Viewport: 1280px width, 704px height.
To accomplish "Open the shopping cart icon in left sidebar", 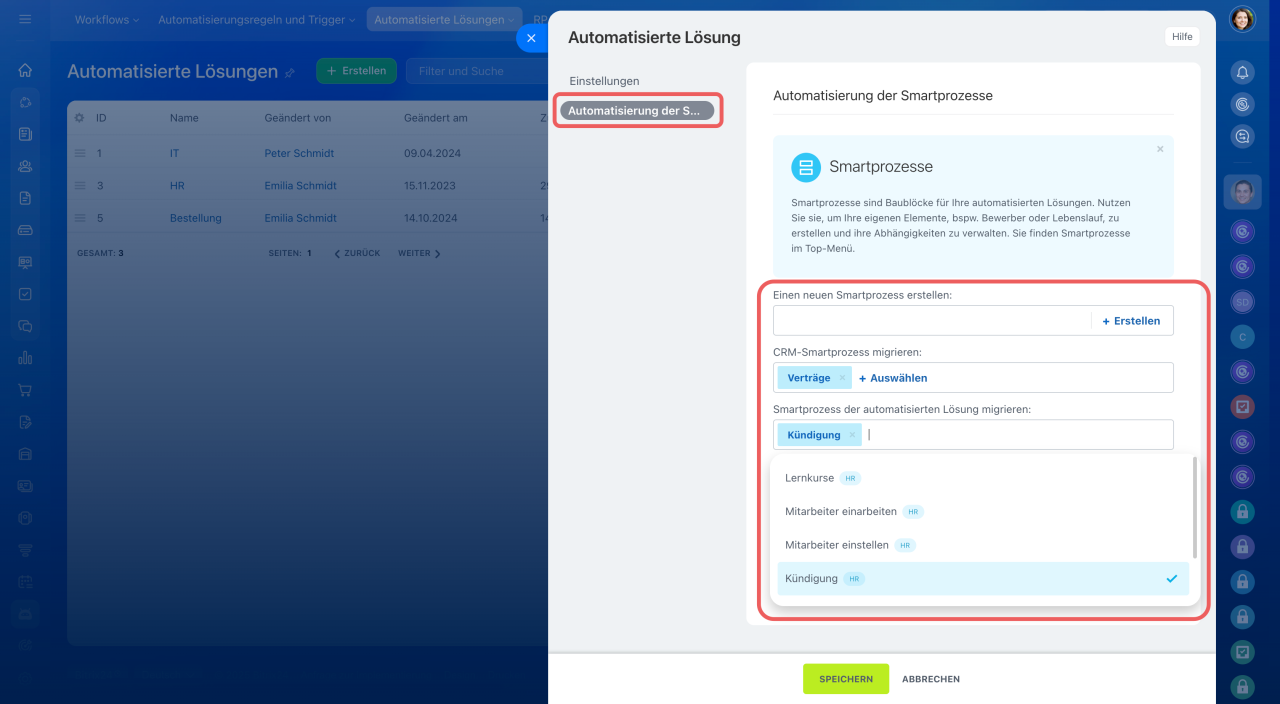I will point(25,390).
